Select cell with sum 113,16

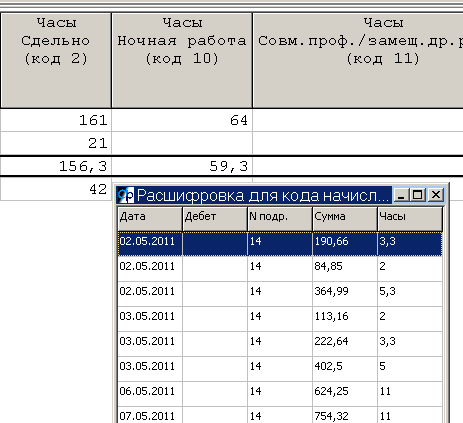point(345,319)
